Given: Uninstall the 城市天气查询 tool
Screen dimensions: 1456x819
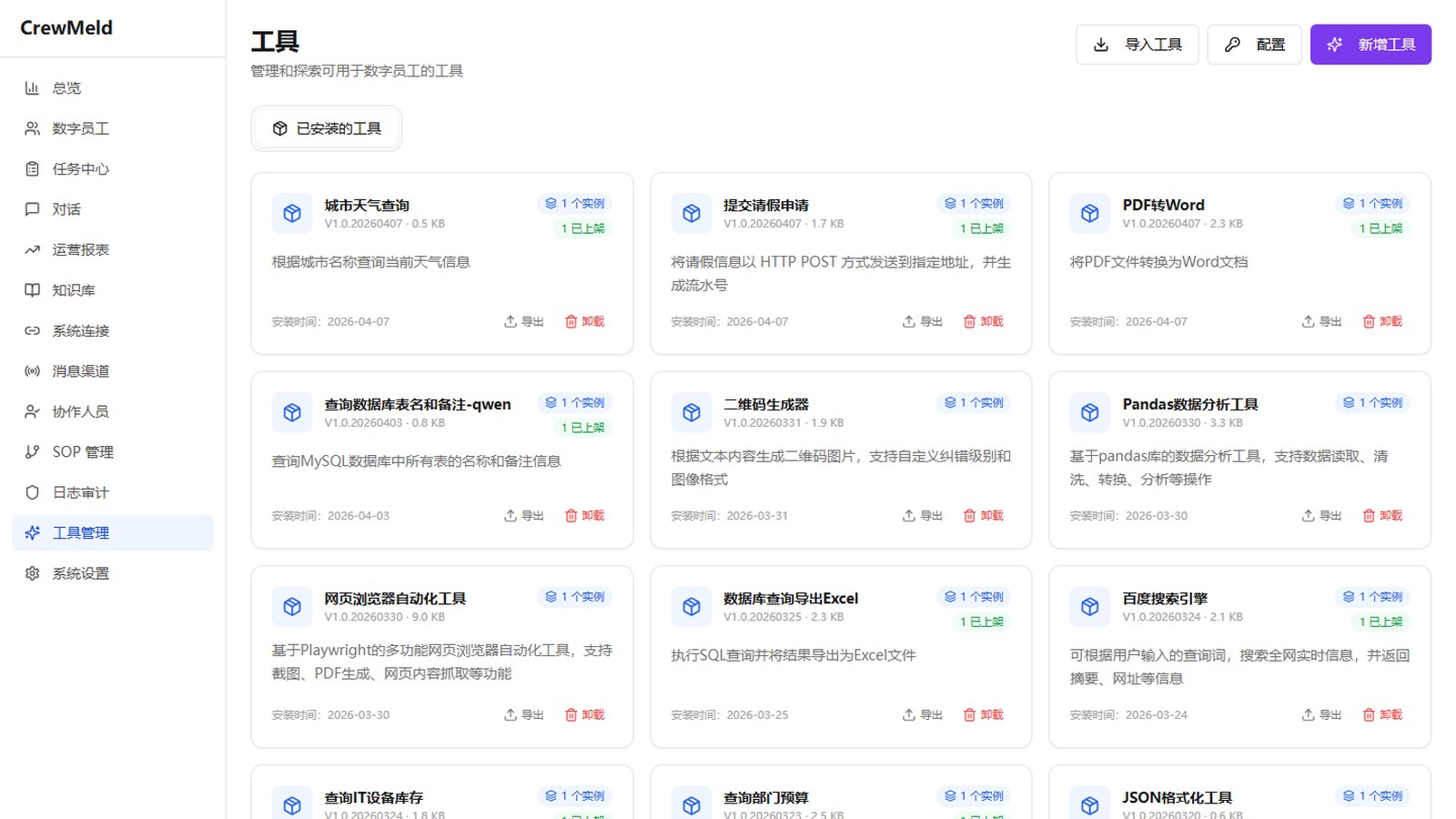Looking at the screenshot, I should coord(584,321).
